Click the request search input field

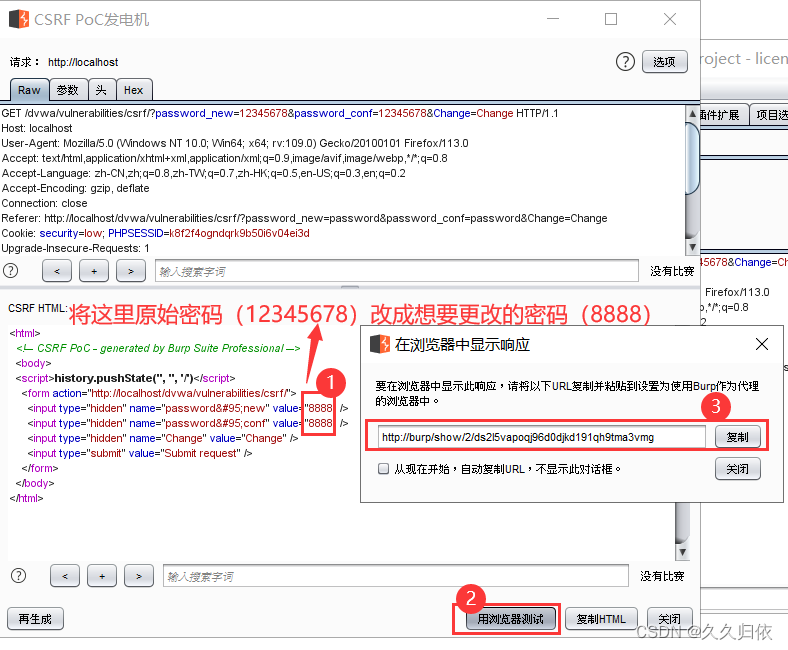pos(397,271)
